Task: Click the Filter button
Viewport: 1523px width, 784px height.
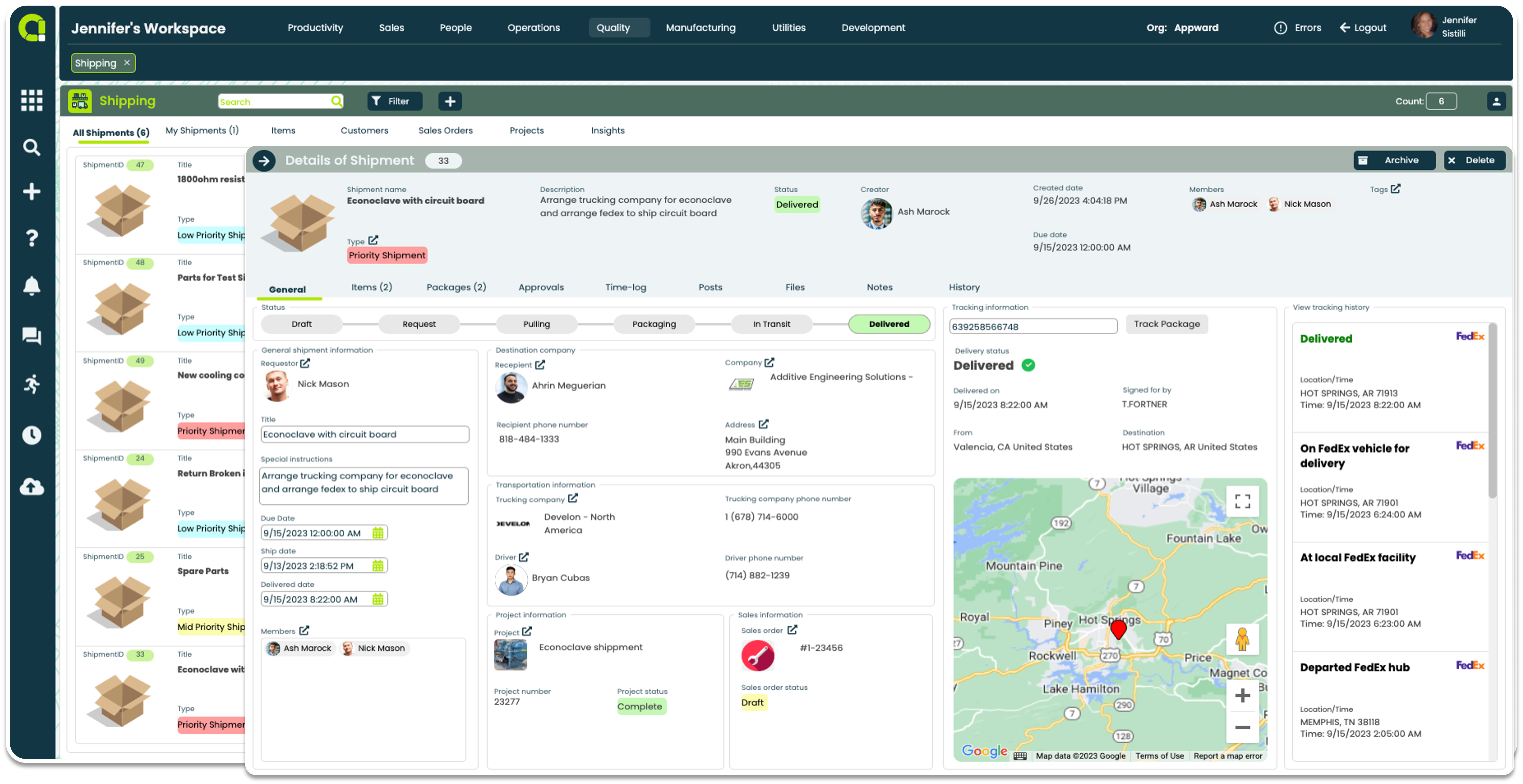Action: tap(394, 102)
